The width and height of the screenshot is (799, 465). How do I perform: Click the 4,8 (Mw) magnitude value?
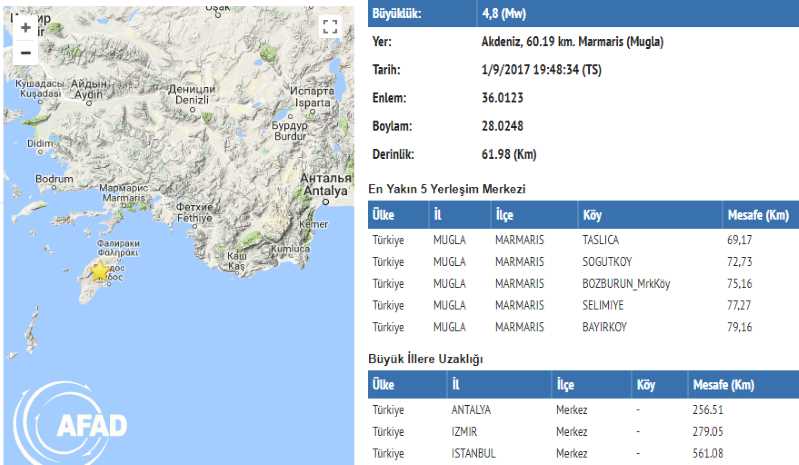tap(504, 12)
